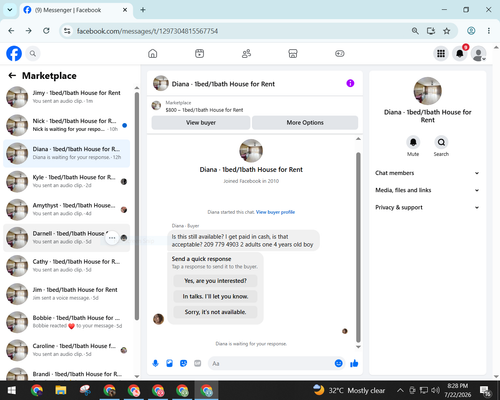Expand the Chat members section
The height and width of the screenshot is (400, 500).
point(427,173)
